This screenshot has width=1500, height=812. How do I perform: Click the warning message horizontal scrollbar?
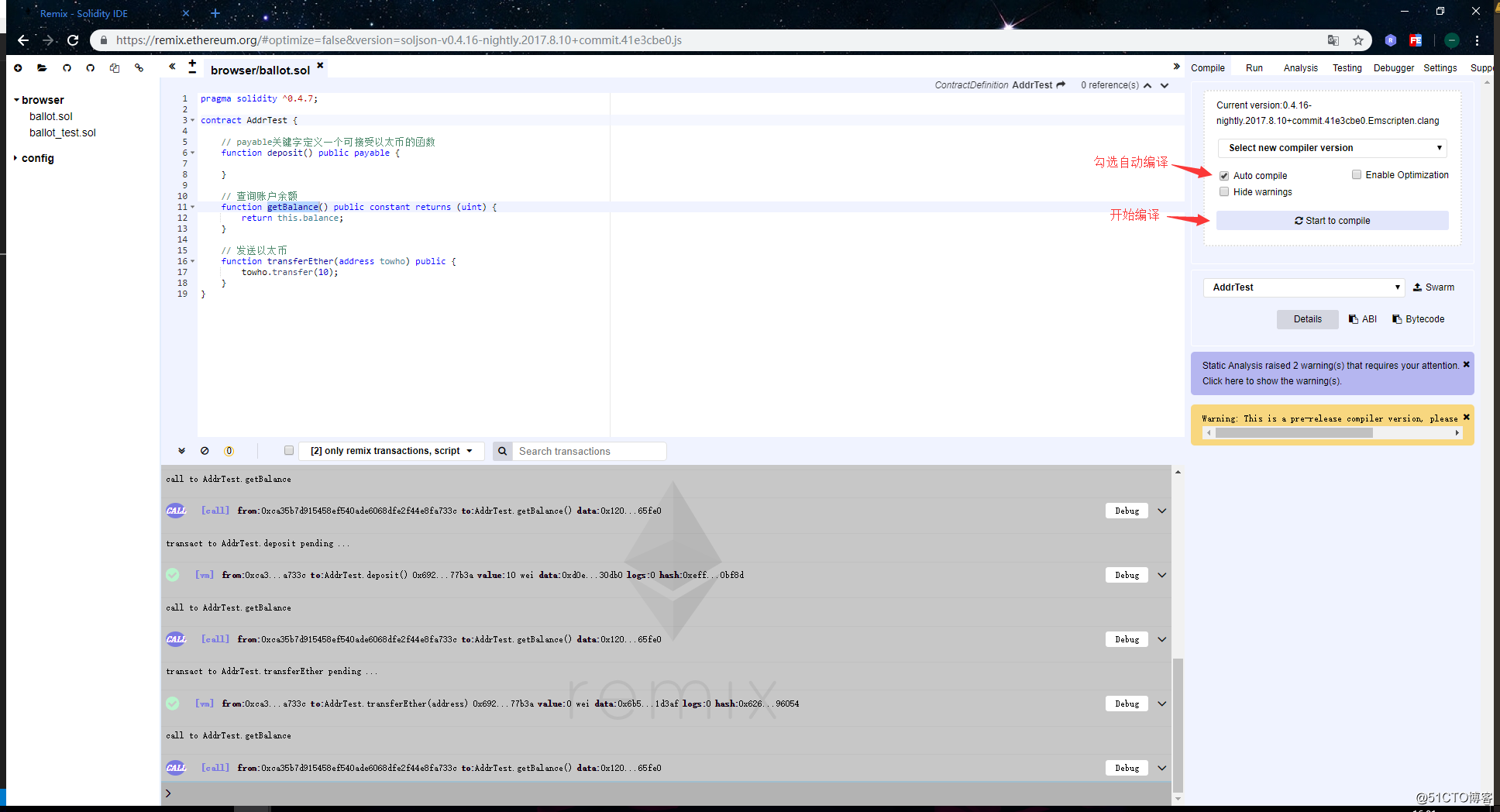pos(1294,433)
